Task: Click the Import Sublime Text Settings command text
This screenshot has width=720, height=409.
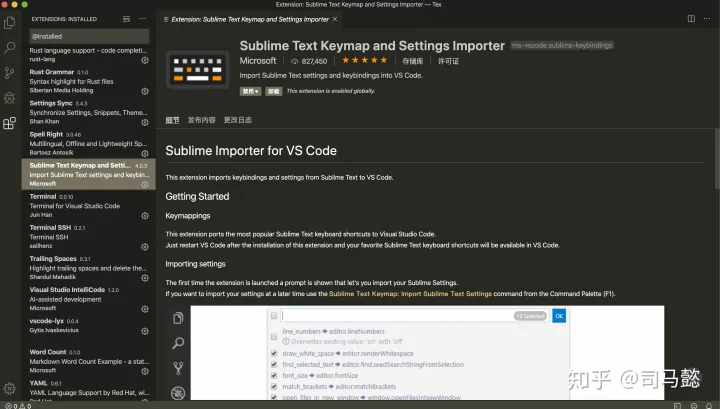Action: point(410,294)
